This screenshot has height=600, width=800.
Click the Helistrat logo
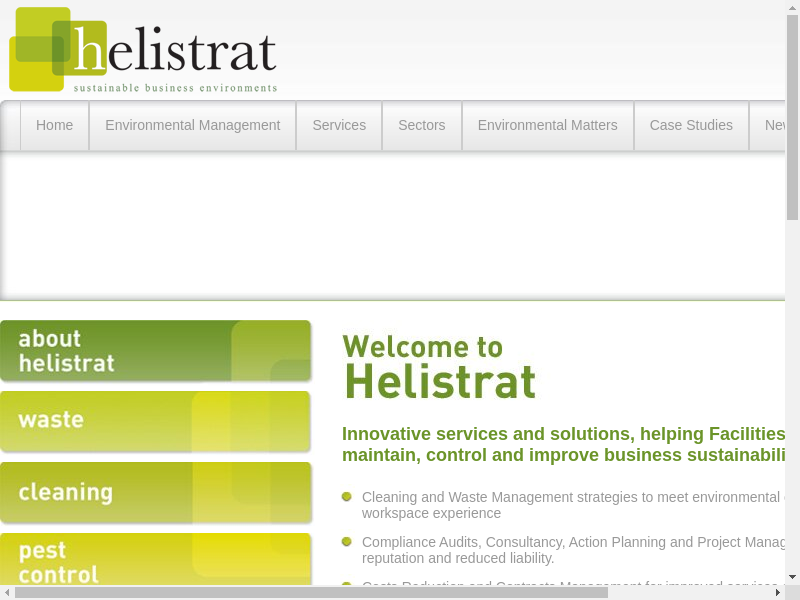pyautogui.click(x=143, y=50)
